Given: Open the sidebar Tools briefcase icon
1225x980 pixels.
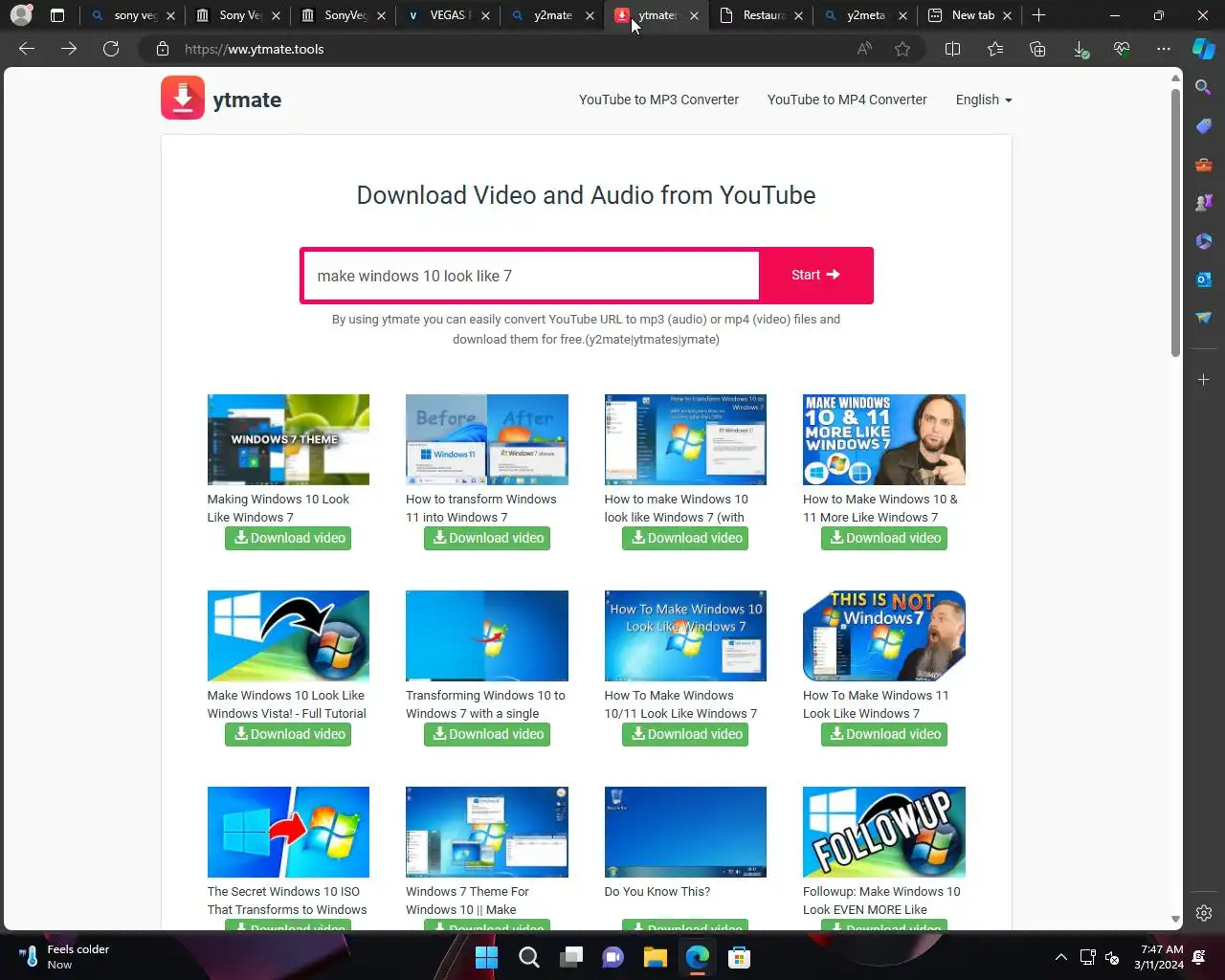Looking at the screenshot, I should [1204, 165].
